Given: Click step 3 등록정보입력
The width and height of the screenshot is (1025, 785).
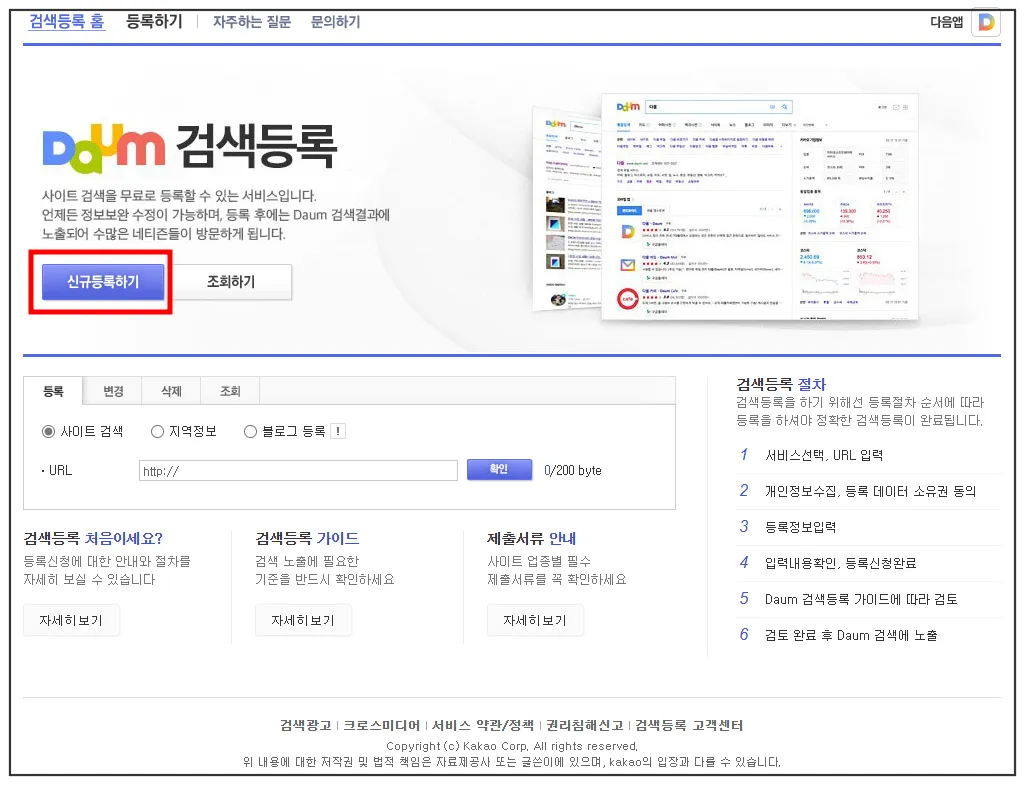Looking at the screenshot, I should (x=800, y=527).
